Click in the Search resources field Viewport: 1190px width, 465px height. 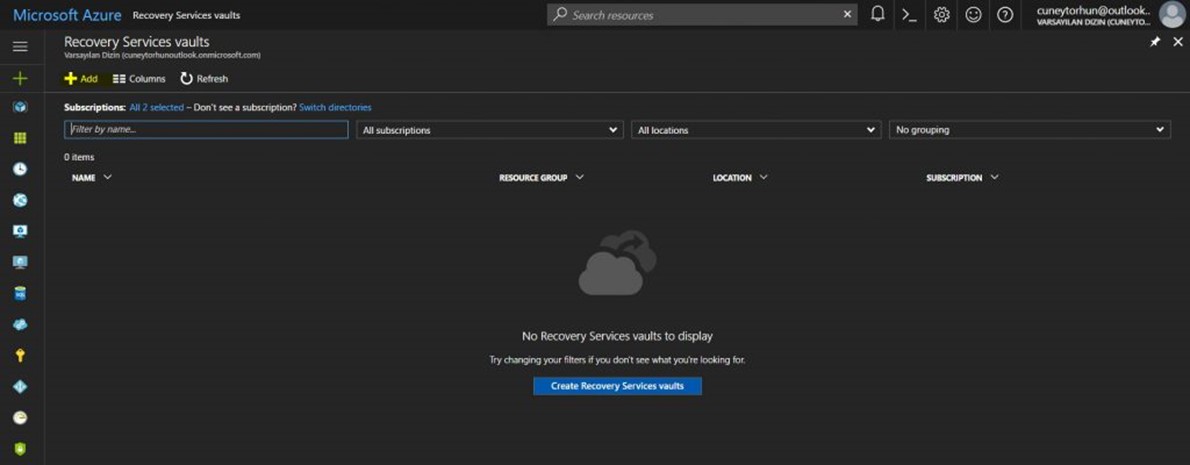coord(702,14)
